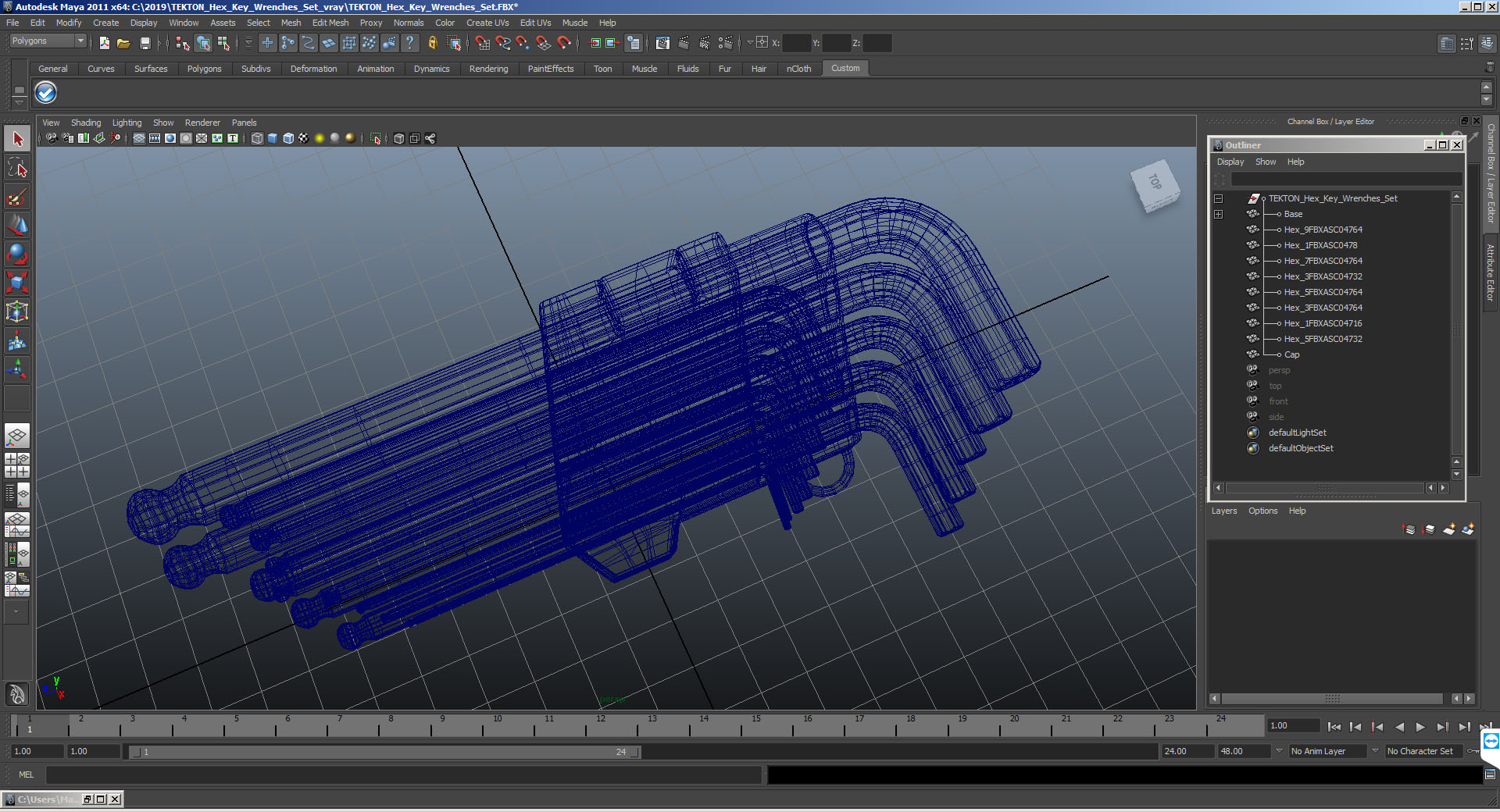This screenshot has height=812, width=1500.
Task: Switch to the Rendering shelf tab
Action: coord(488,69)
